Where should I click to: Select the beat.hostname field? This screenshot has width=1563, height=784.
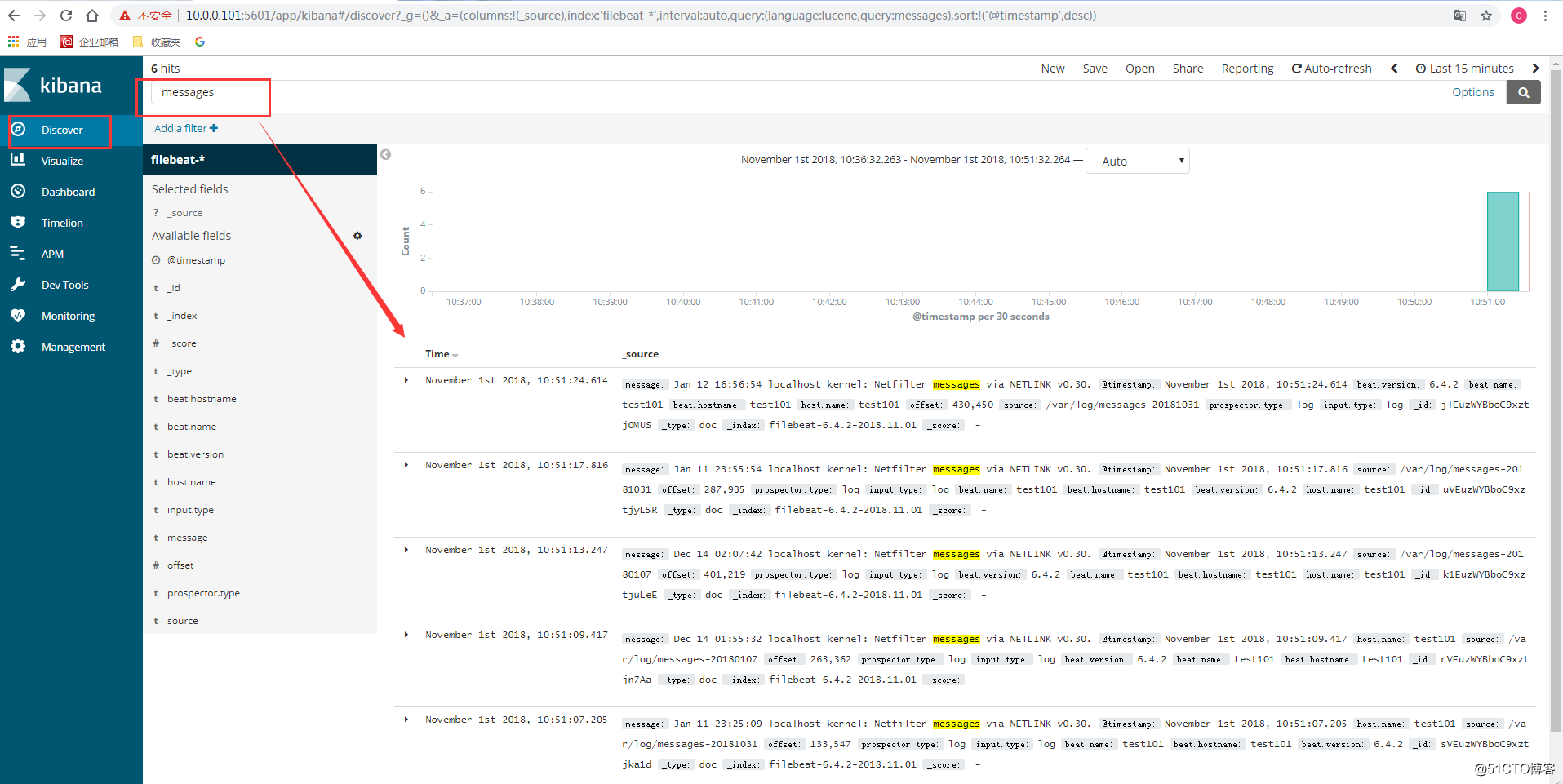coord(202,399)
